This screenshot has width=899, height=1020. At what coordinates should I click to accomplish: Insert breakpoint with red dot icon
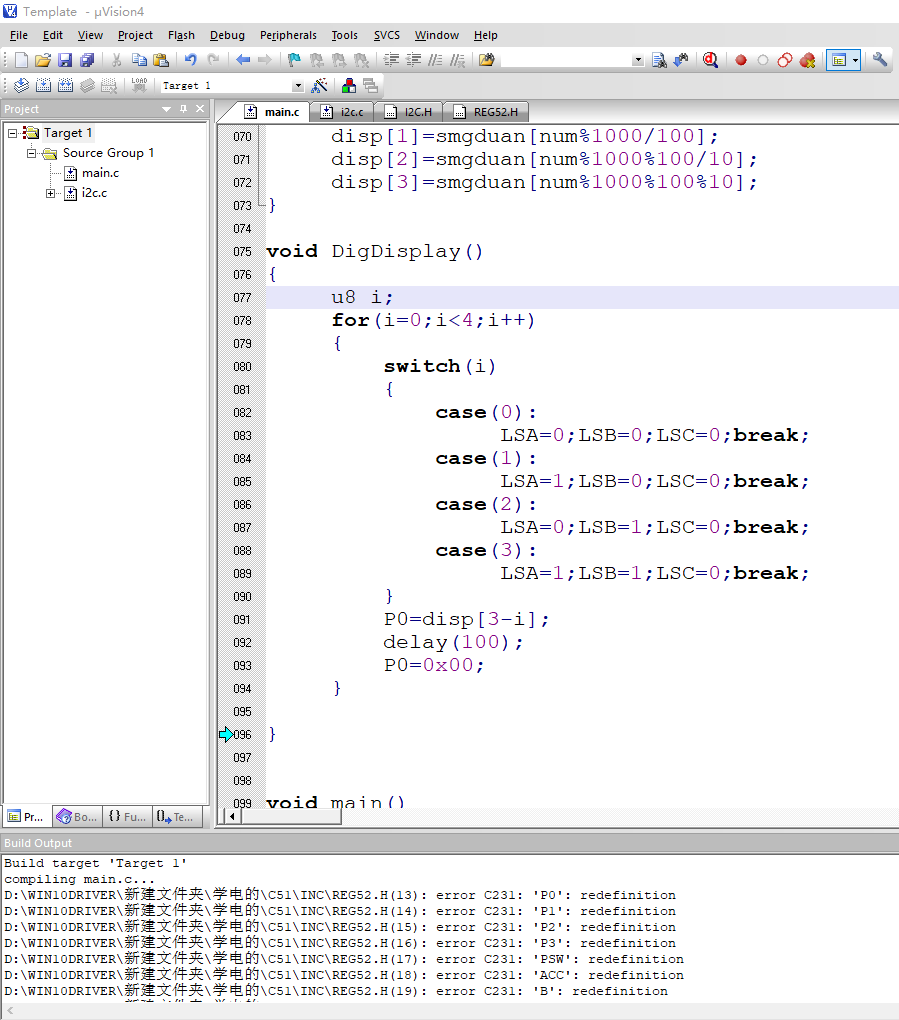pyautogui.click(x=741, y=60)
